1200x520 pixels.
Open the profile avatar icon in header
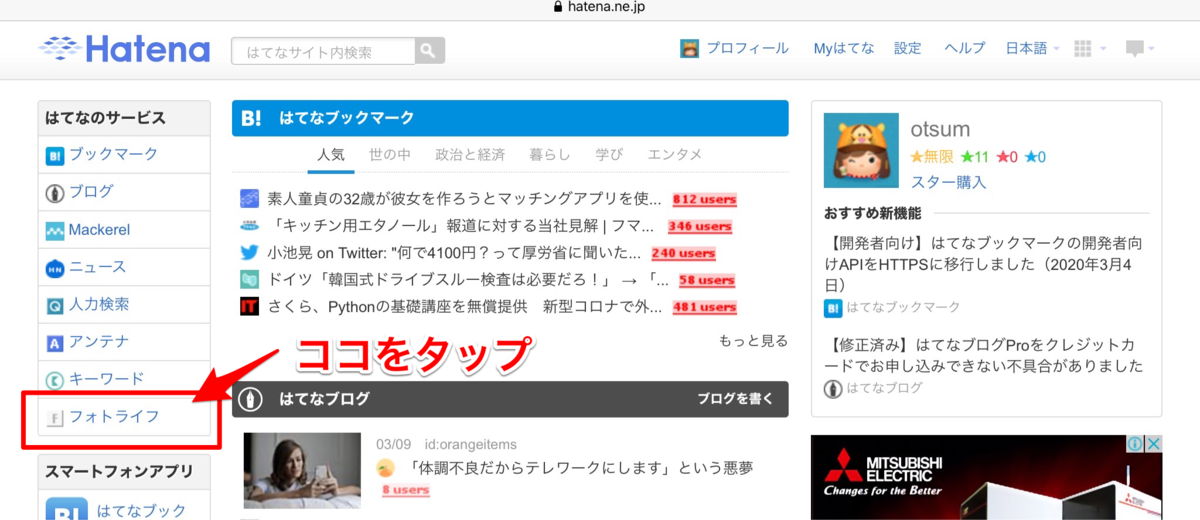689,48
